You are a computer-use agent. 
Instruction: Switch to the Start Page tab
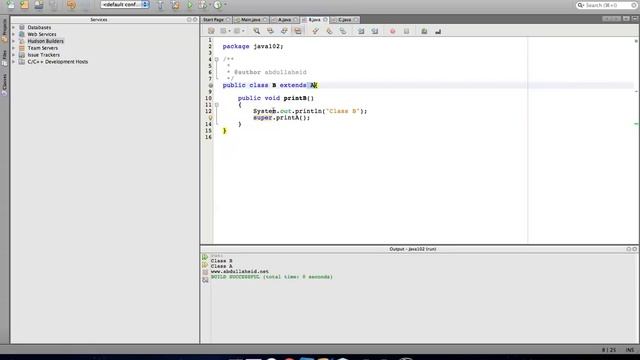point(213,20)
